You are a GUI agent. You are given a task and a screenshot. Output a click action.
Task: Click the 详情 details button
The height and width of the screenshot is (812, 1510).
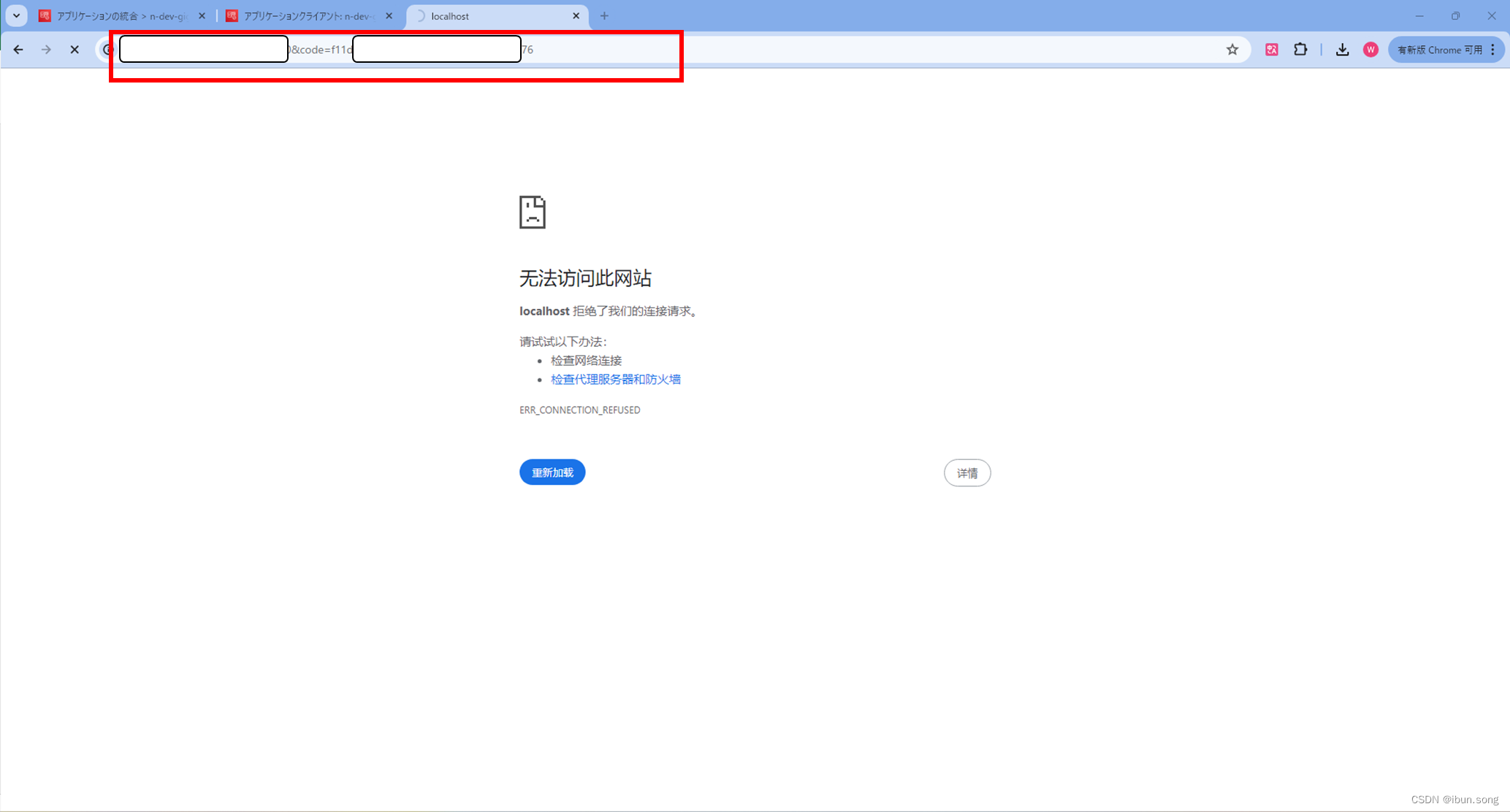click(x=967, y=473)
